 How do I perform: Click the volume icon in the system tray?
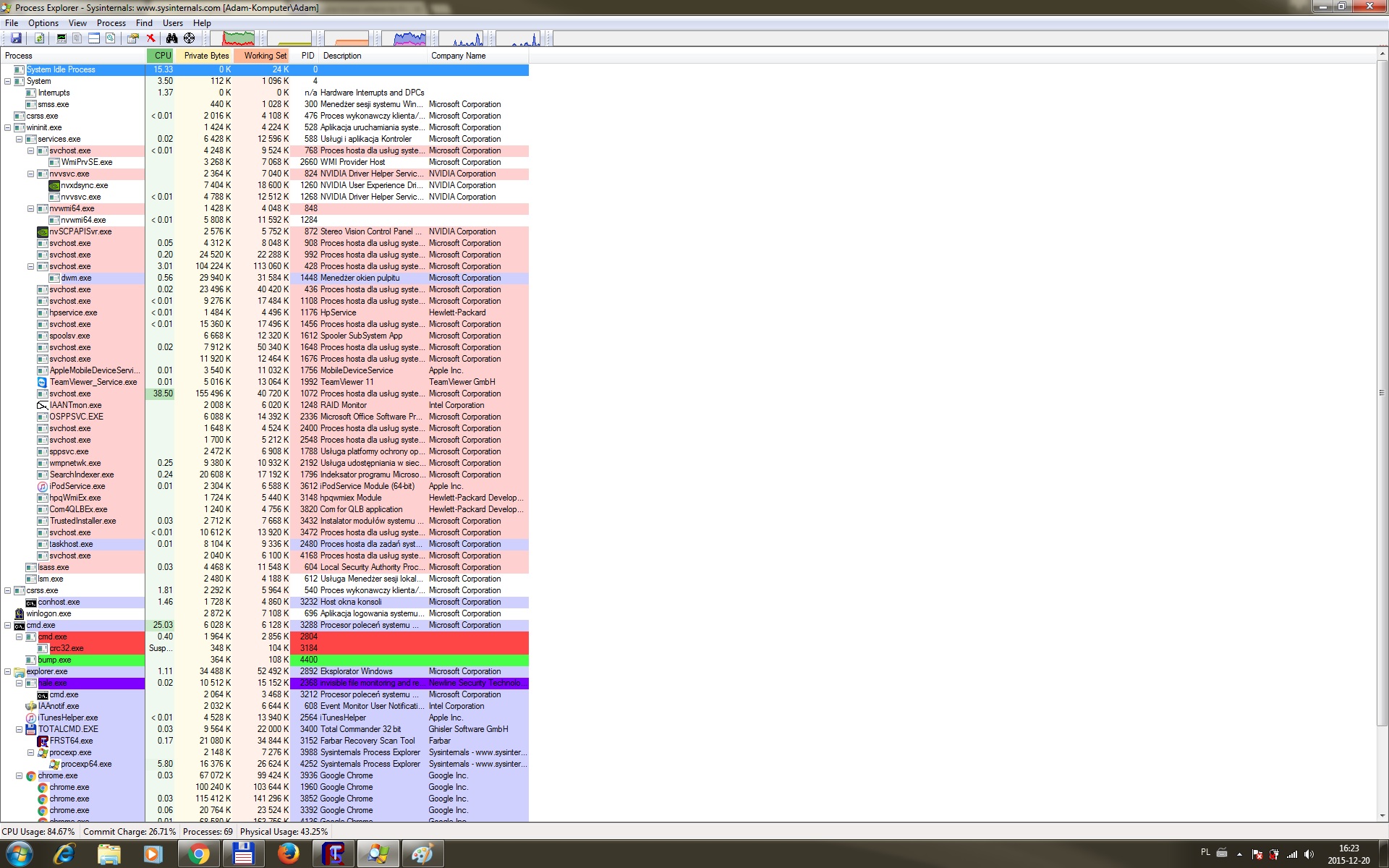pyautogui.click(x=1309, y=854)
